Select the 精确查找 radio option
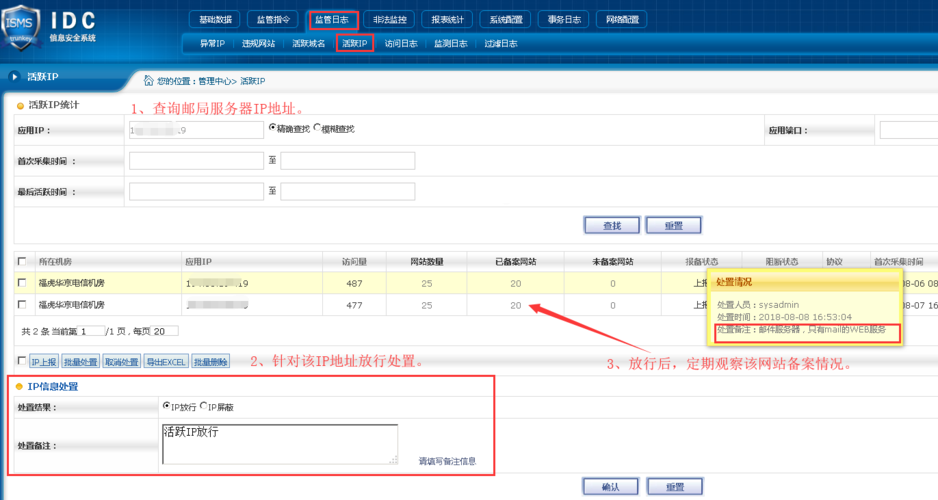The height and width of the screenshot is (500, 938). pos(273,127)
